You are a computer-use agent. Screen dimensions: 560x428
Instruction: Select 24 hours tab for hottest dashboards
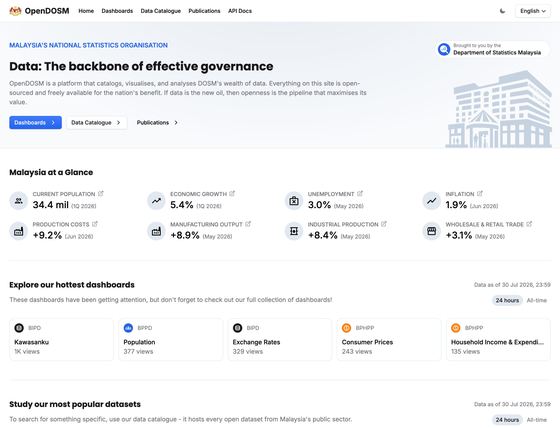(x=507, y=300)
